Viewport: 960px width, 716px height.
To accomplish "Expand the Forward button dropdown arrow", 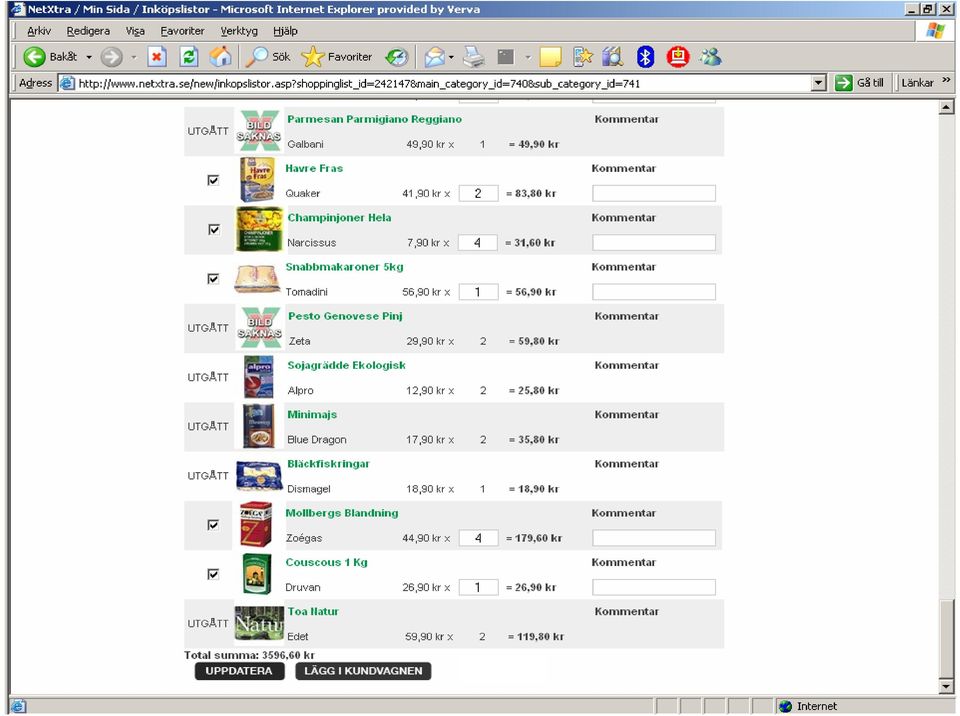I will tap(133, 57).
